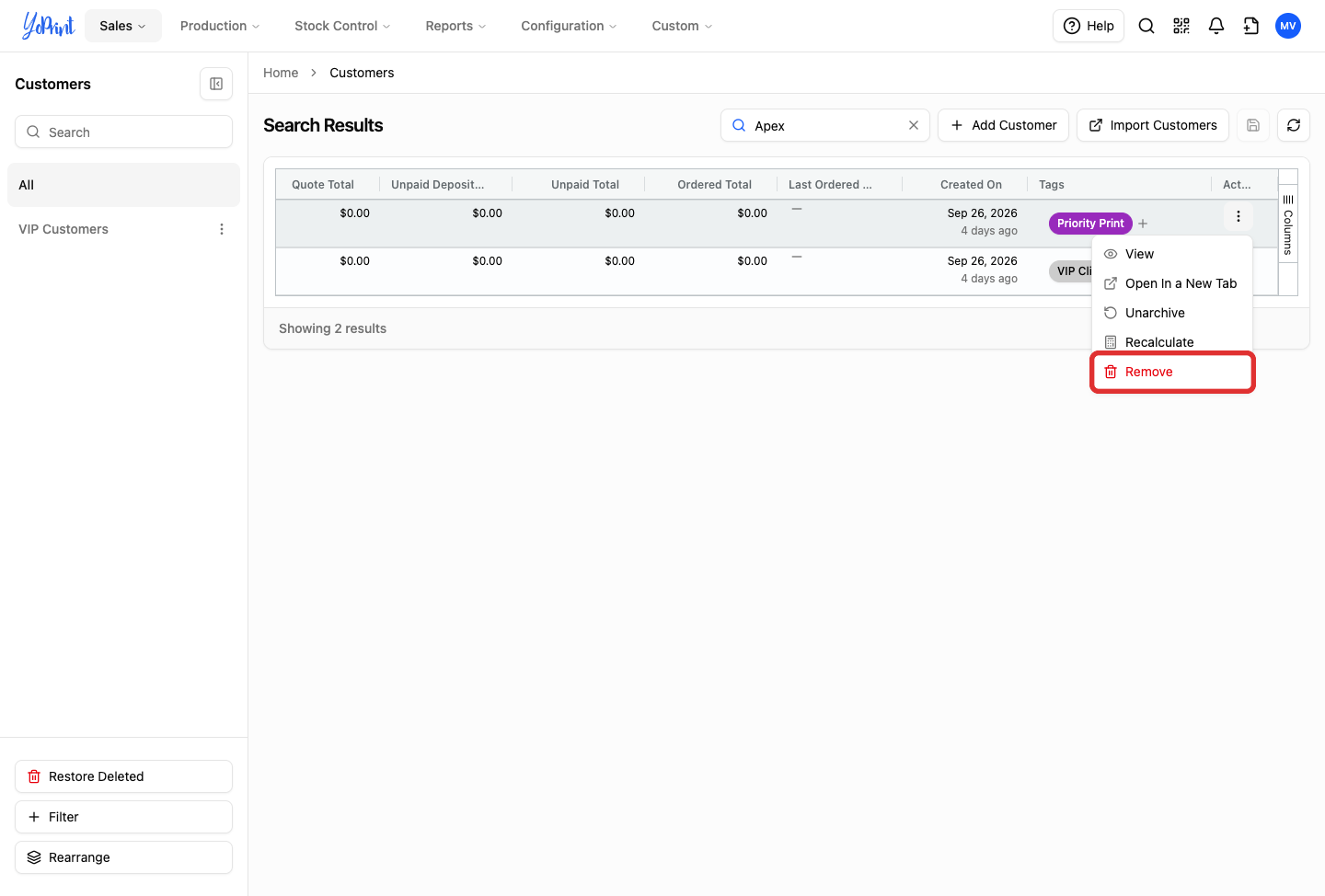Viewport: 1325px width, 896px height.
Task: Open notifications bell icon
Action: 1216,26
